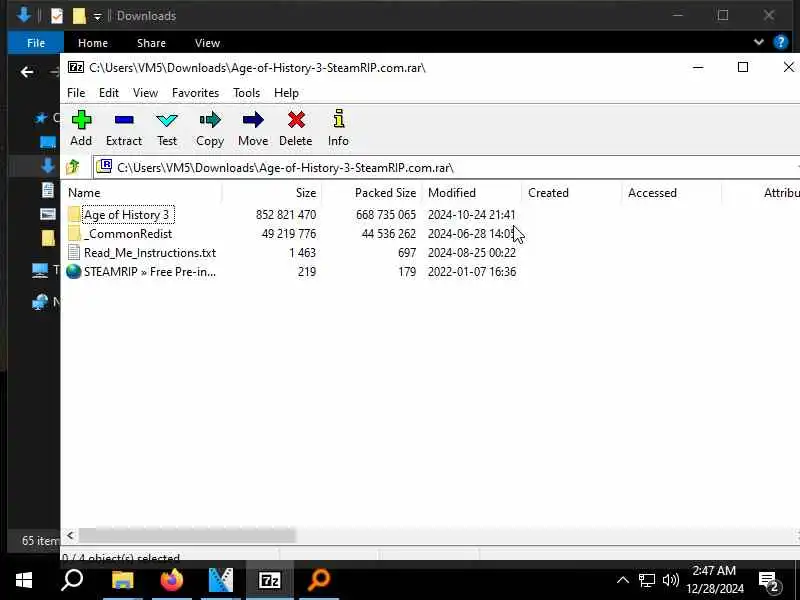
Task: Open the orange magnifier app in taskbar
Action: [x=318, y=580]
